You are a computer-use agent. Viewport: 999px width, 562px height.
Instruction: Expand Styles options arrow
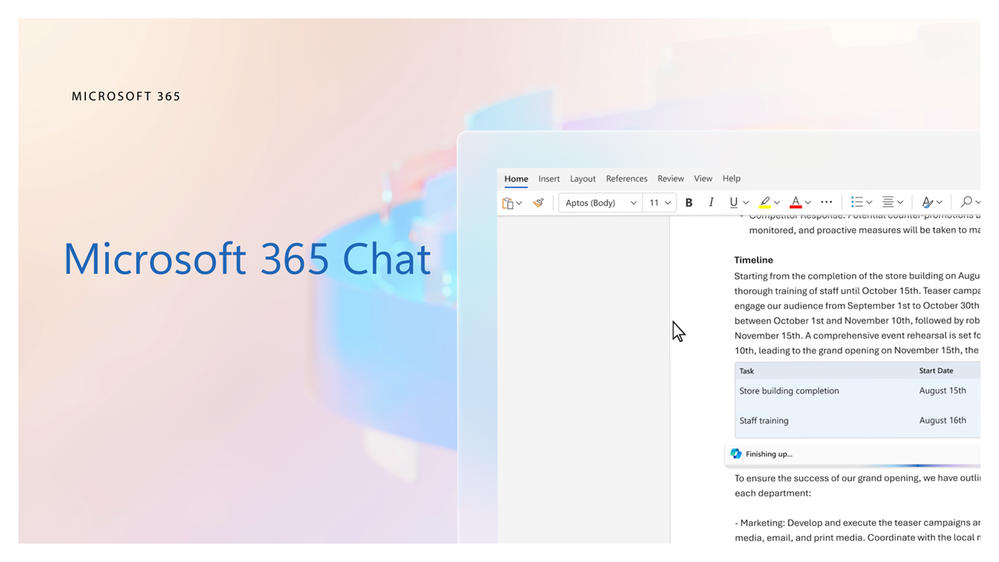(939, 203)
